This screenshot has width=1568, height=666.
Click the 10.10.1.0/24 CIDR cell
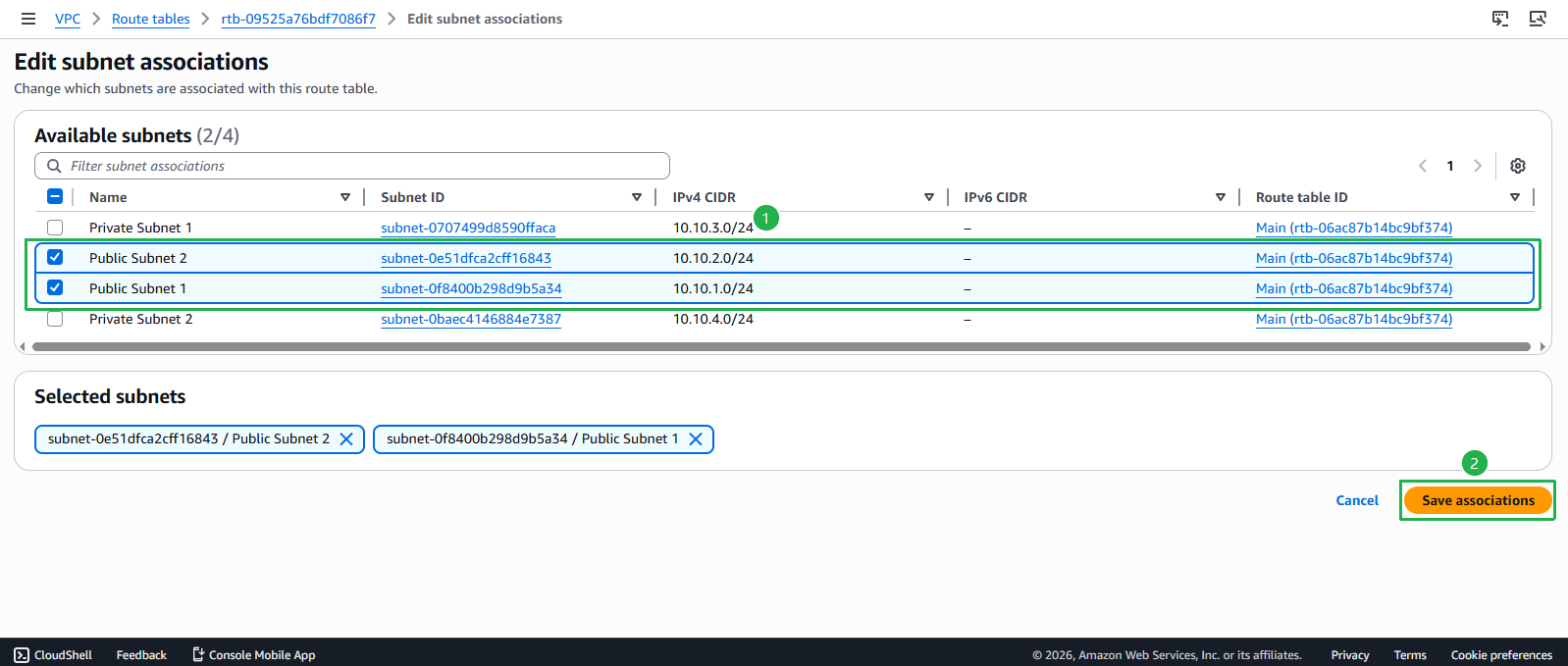pos(713,288)
